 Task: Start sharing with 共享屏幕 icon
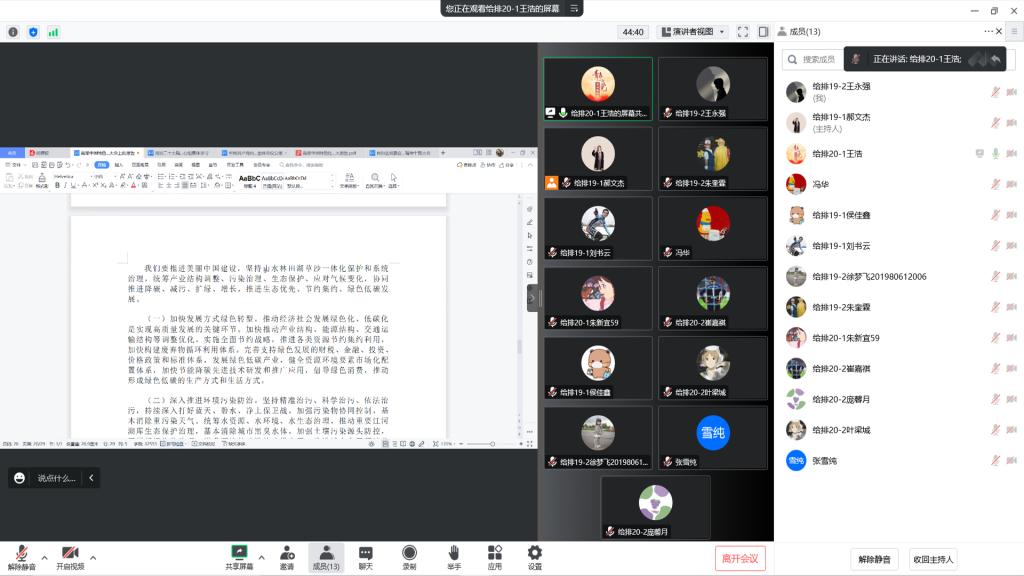coord(239,553)
